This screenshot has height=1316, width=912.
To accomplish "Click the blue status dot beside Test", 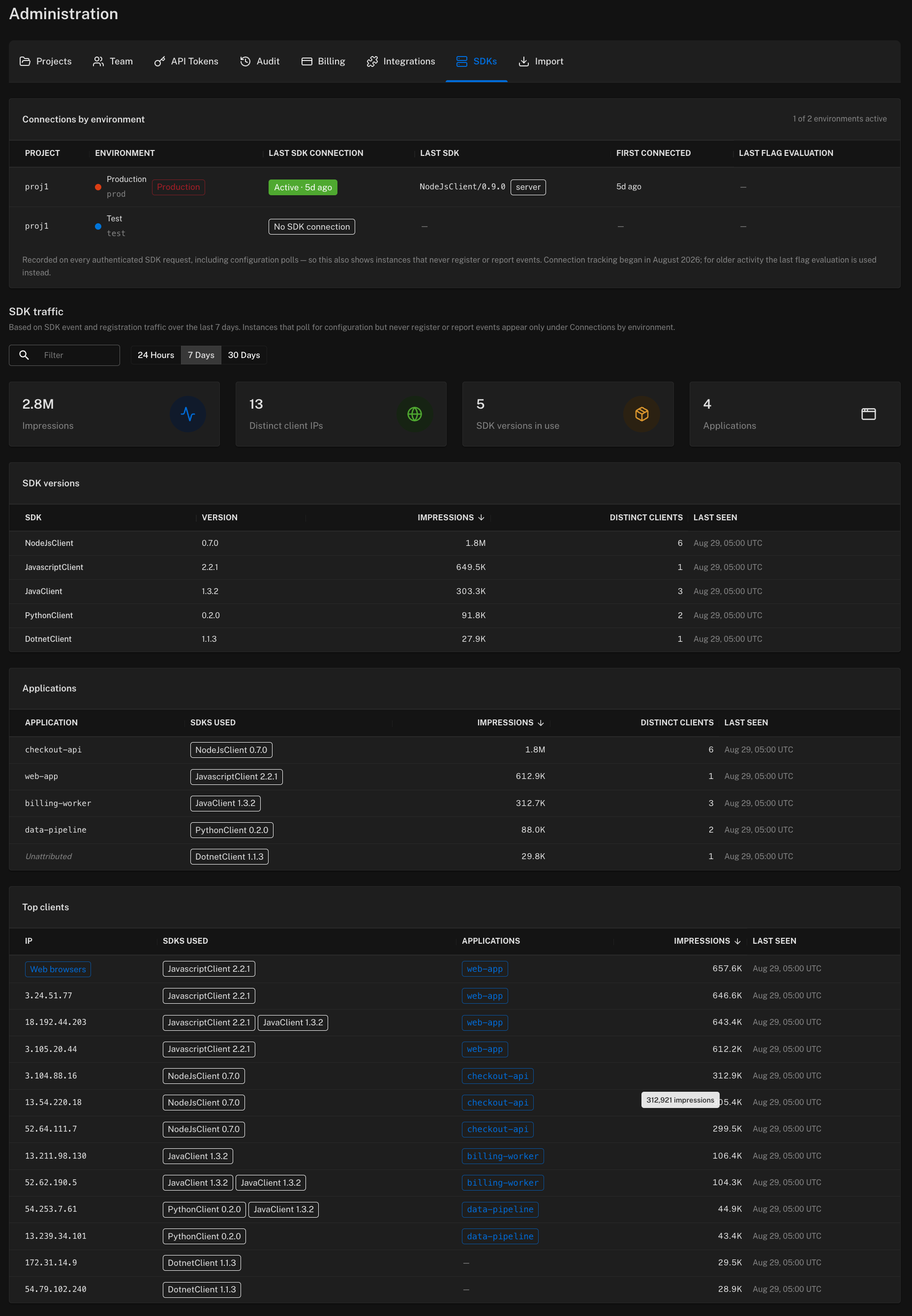I will (x=98, y=226).
